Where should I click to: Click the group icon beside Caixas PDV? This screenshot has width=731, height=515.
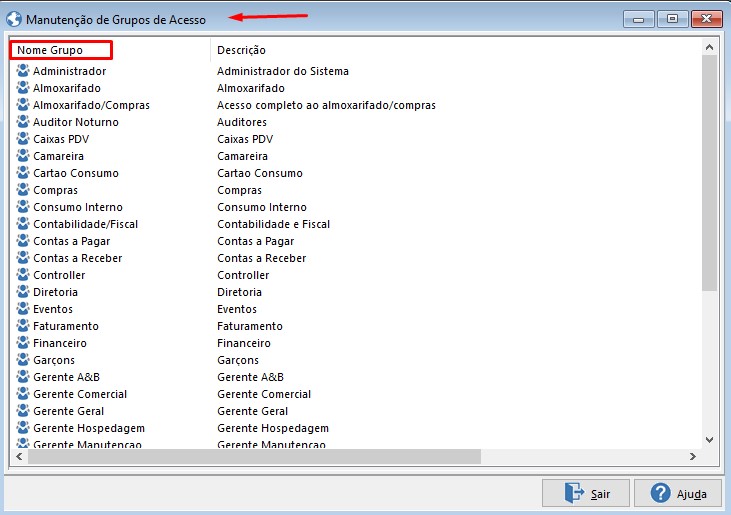click(23, 139)
